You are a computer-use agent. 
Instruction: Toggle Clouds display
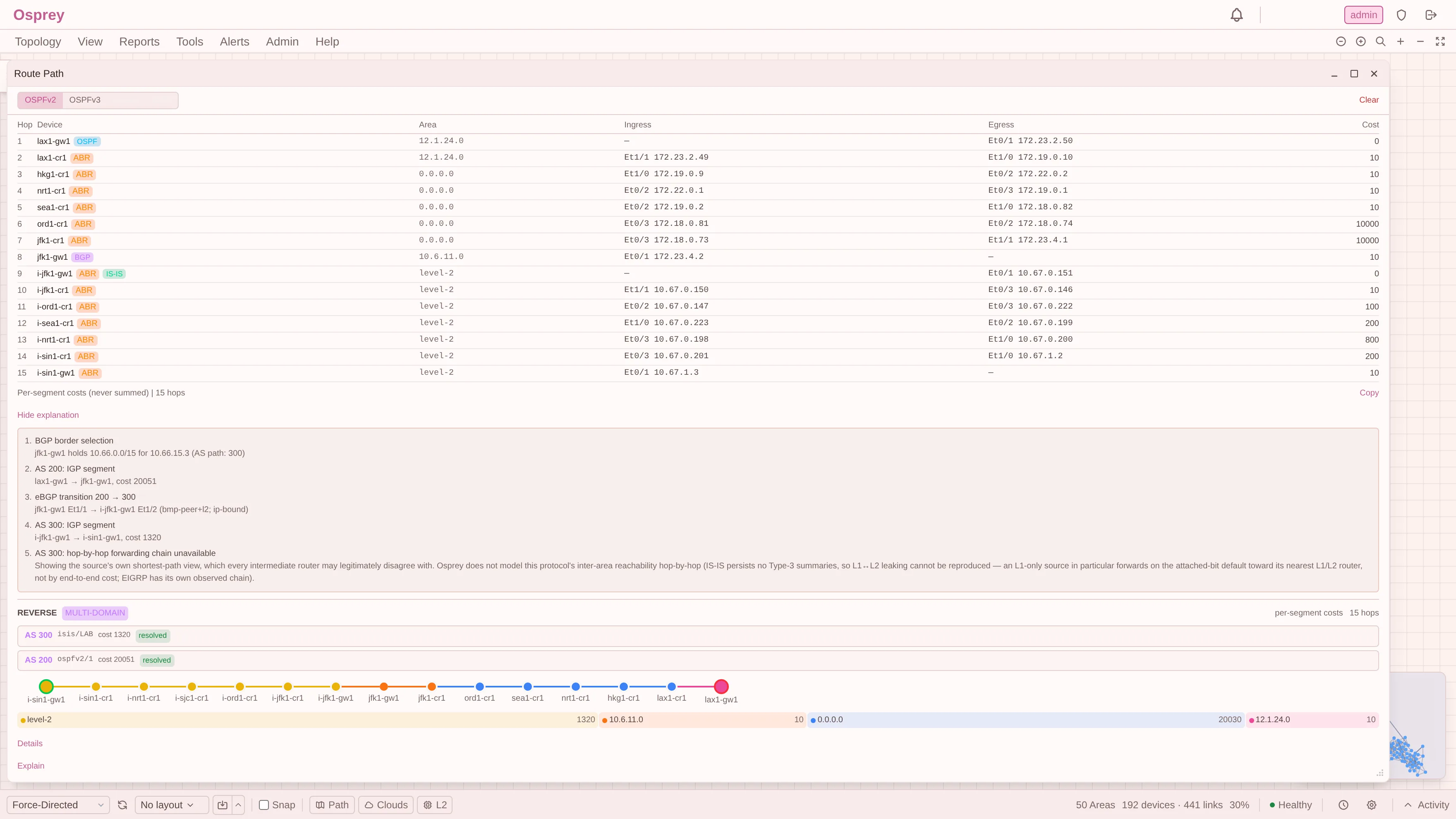pos(386,805)
